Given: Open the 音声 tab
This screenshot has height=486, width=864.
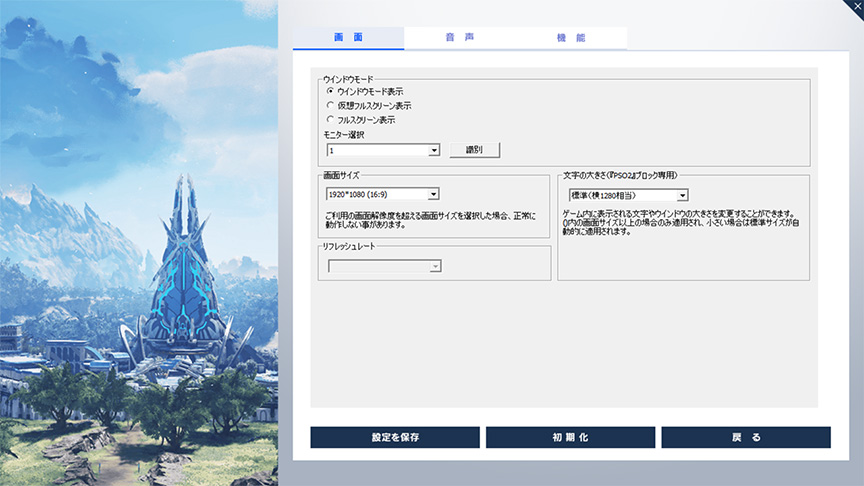Looking at the screenshot, I should 460,38.
